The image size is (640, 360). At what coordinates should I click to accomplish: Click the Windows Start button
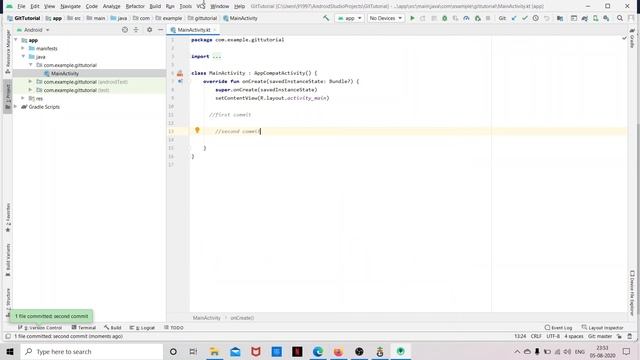point(10,351)
